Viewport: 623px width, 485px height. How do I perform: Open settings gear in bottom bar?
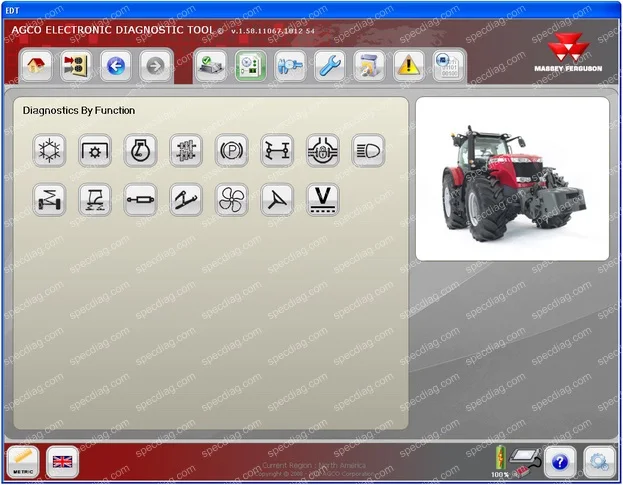tap(599, 462)
